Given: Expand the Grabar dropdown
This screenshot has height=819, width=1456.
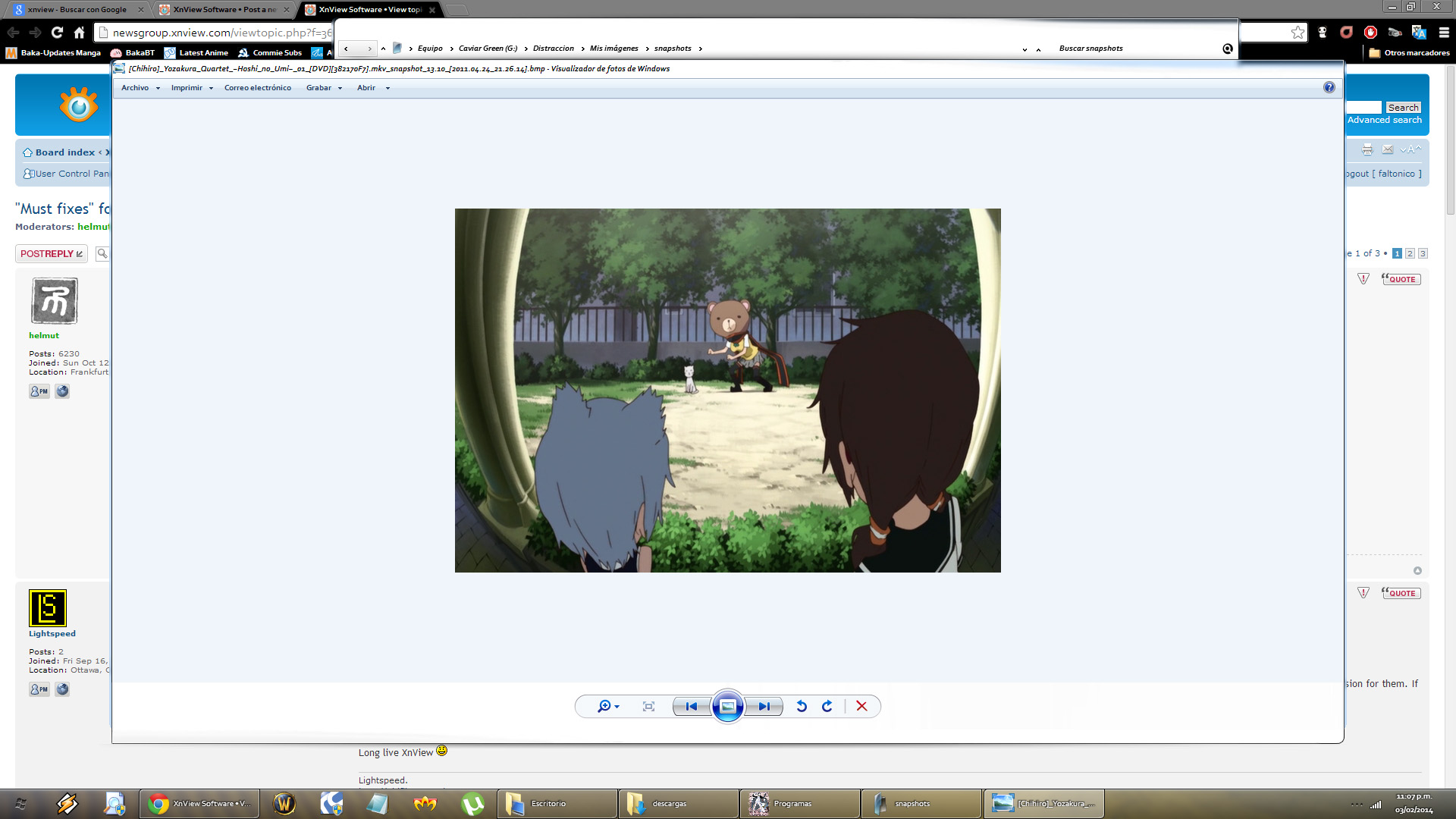Looking at the screenshot, I should click(324, 88).
